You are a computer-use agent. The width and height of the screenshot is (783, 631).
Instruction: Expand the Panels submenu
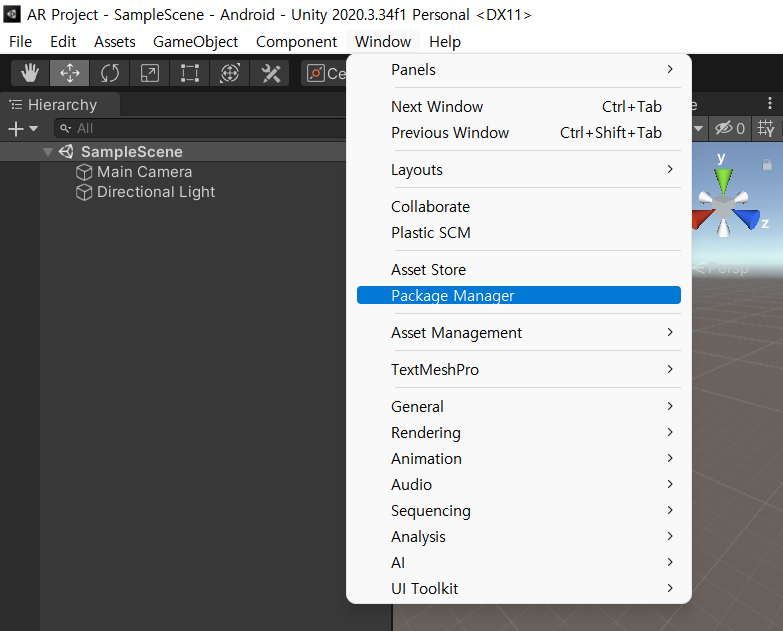[518, 69]
